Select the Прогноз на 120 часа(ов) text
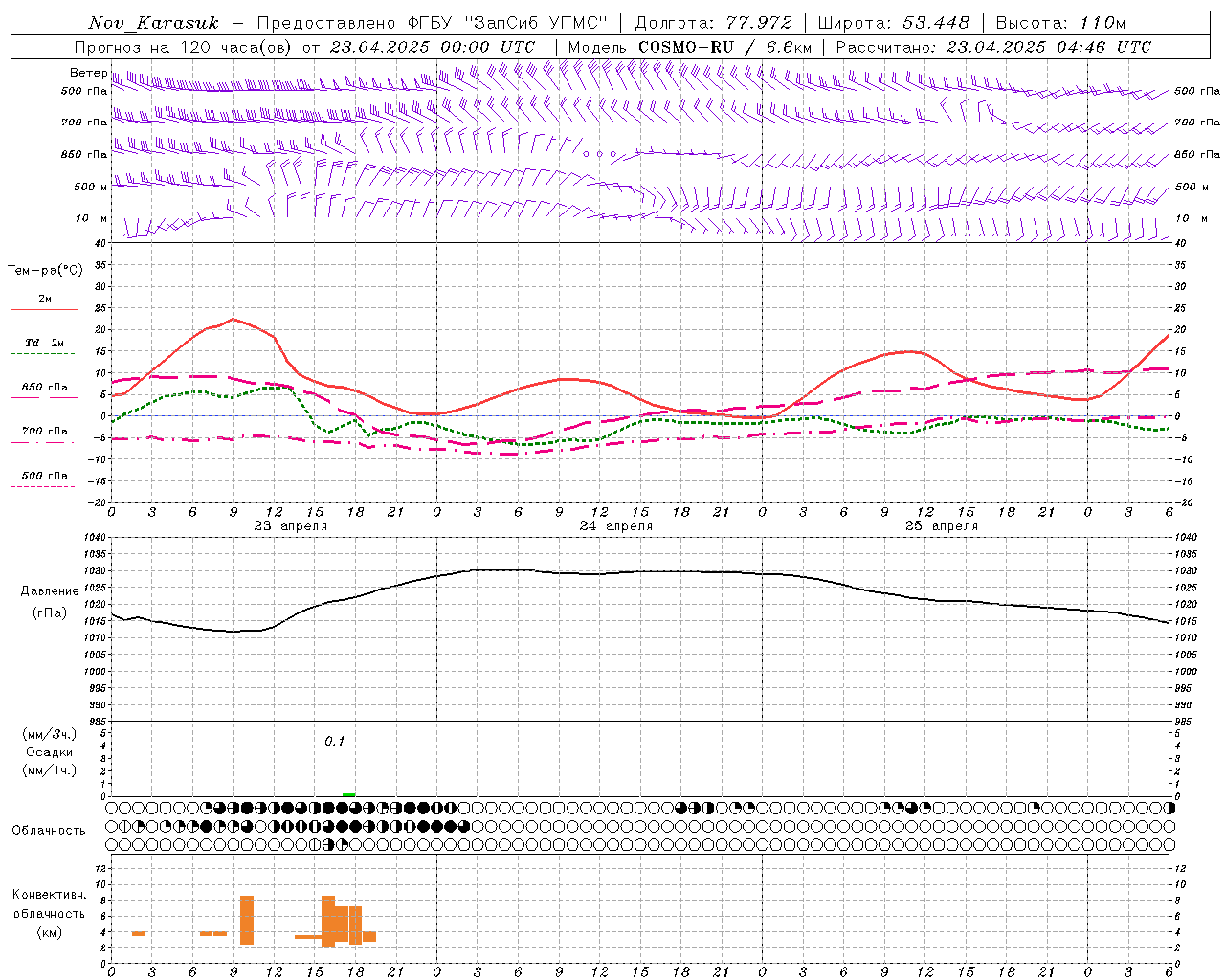The image size is (1225, 980). (185, 47)
